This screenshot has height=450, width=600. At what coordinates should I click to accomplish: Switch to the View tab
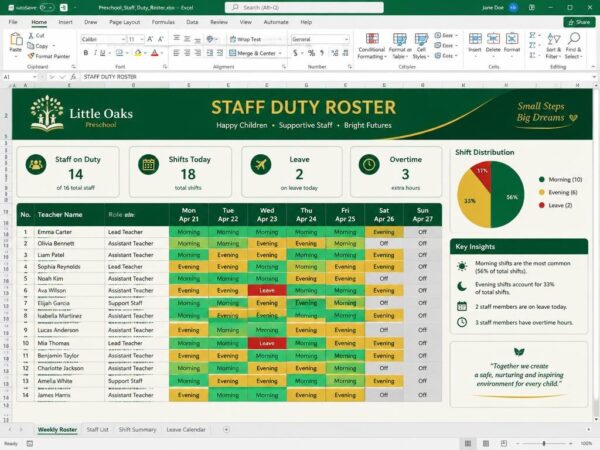coord(246,22)
